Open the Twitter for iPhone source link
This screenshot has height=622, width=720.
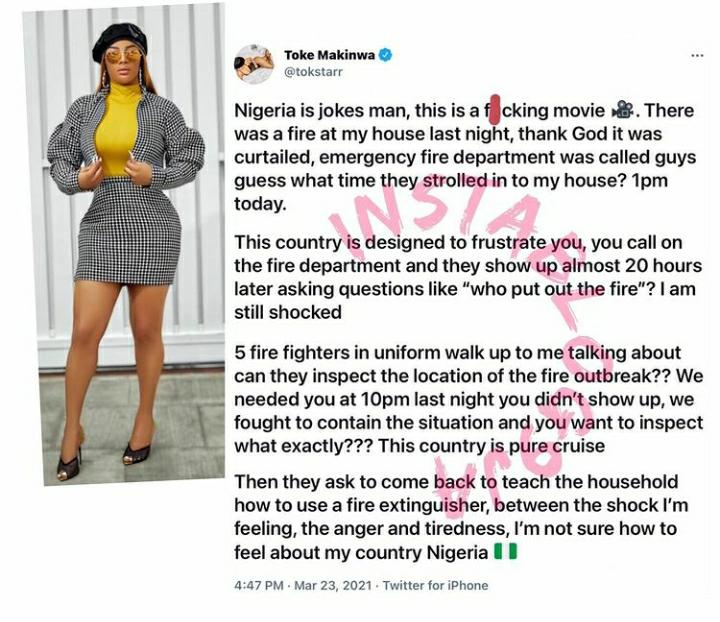coord(435,585)
